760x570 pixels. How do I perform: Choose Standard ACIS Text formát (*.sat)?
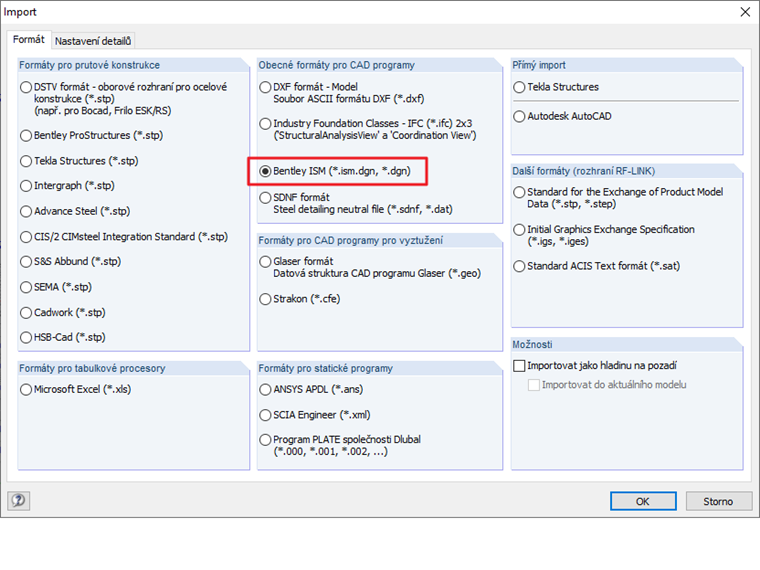(x=519, y=266)
